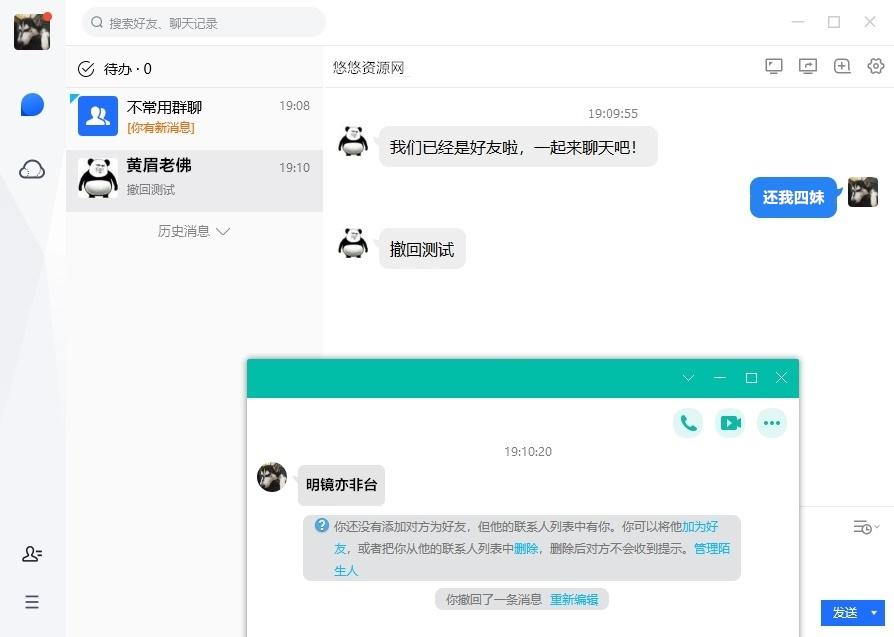Image resolution: width=894 pixels, height=637 pixels.
Task: Click the chat settings gear icon
Action: [x=876, y=66]
